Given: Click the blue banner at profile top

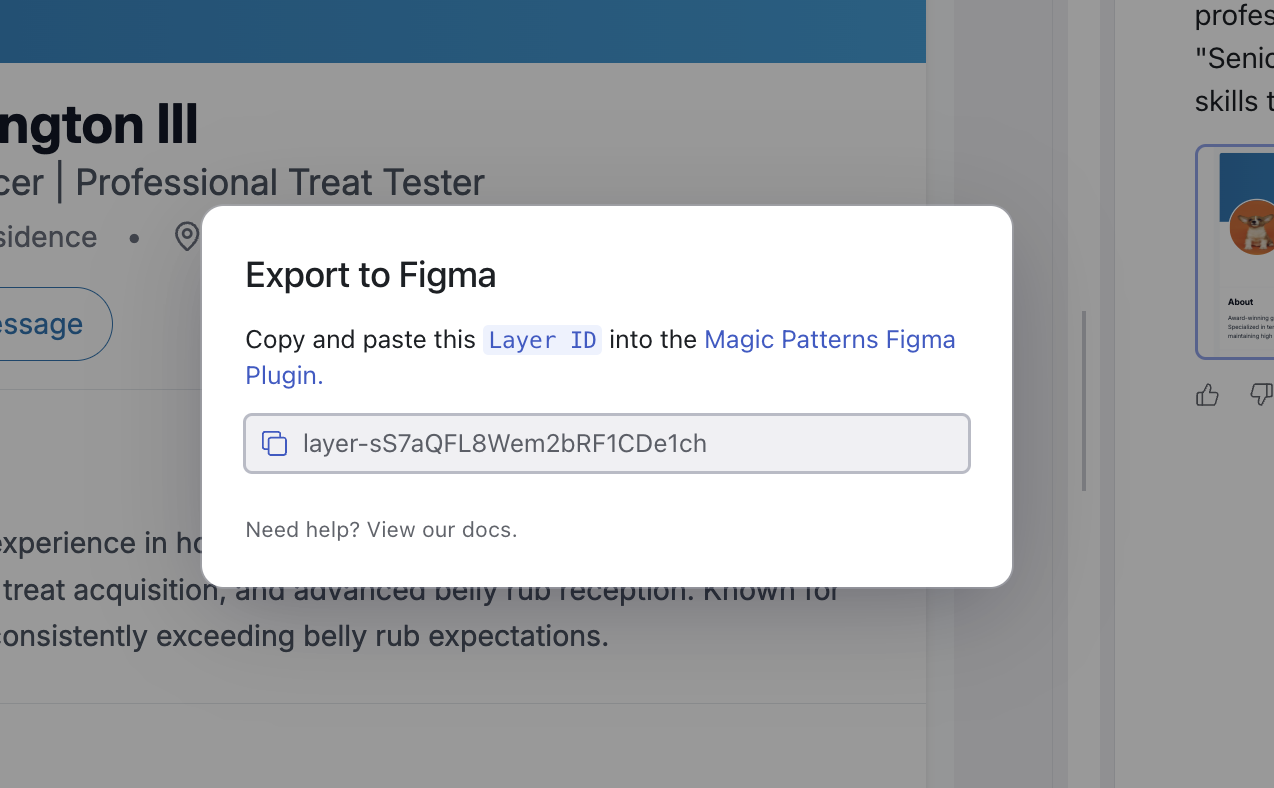Looking at the screenshot, I should [463, 31].
